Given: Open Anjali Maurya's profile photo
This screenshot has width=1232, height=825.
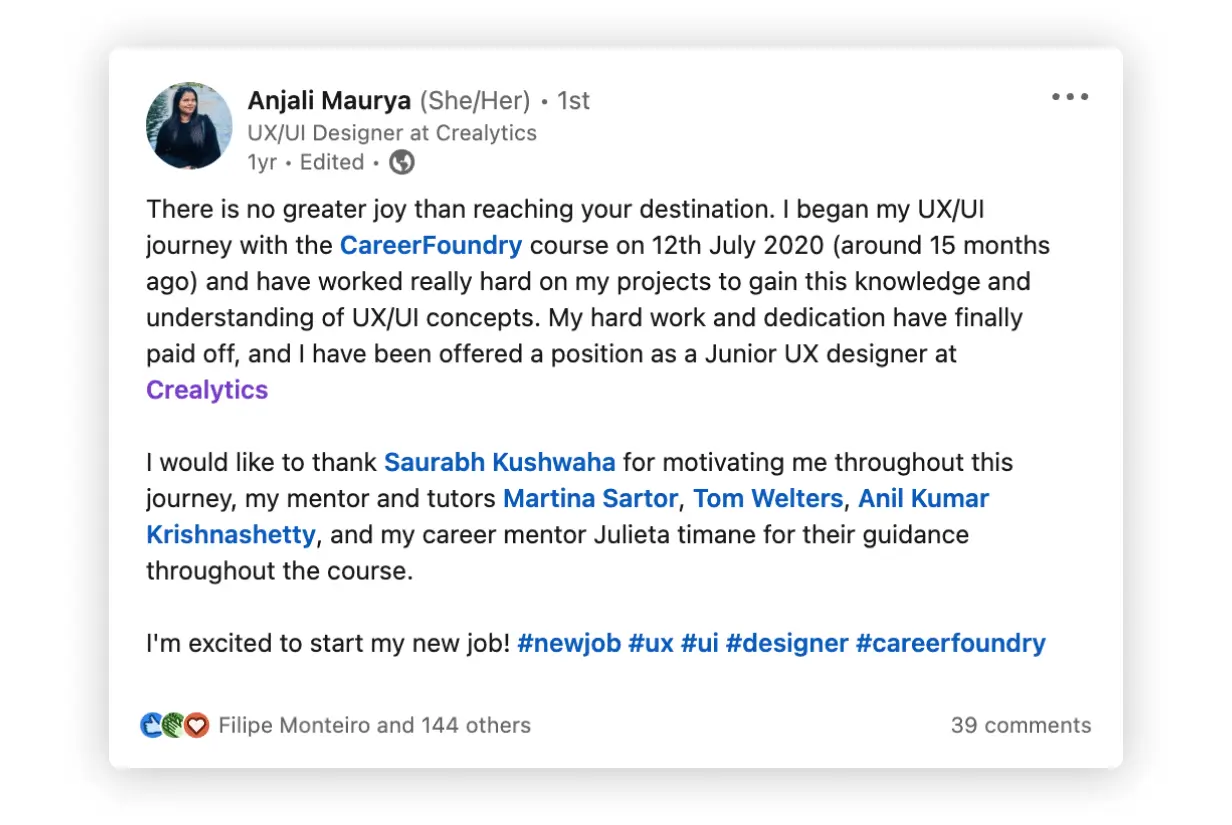Looking at the screenshot, I should pos(188,126).
